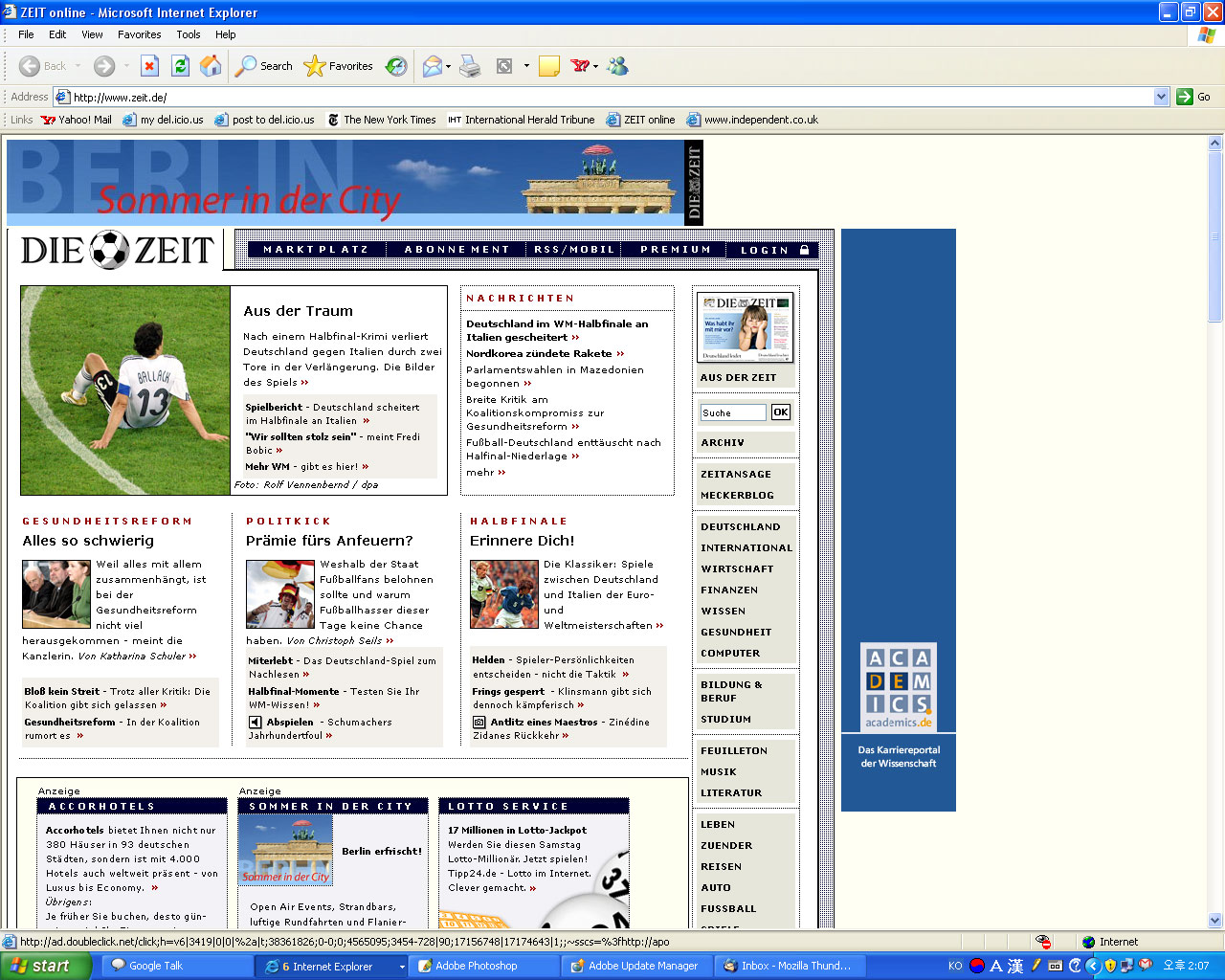Click the OK search button
Screen dimensions: 1225x980
781,412
